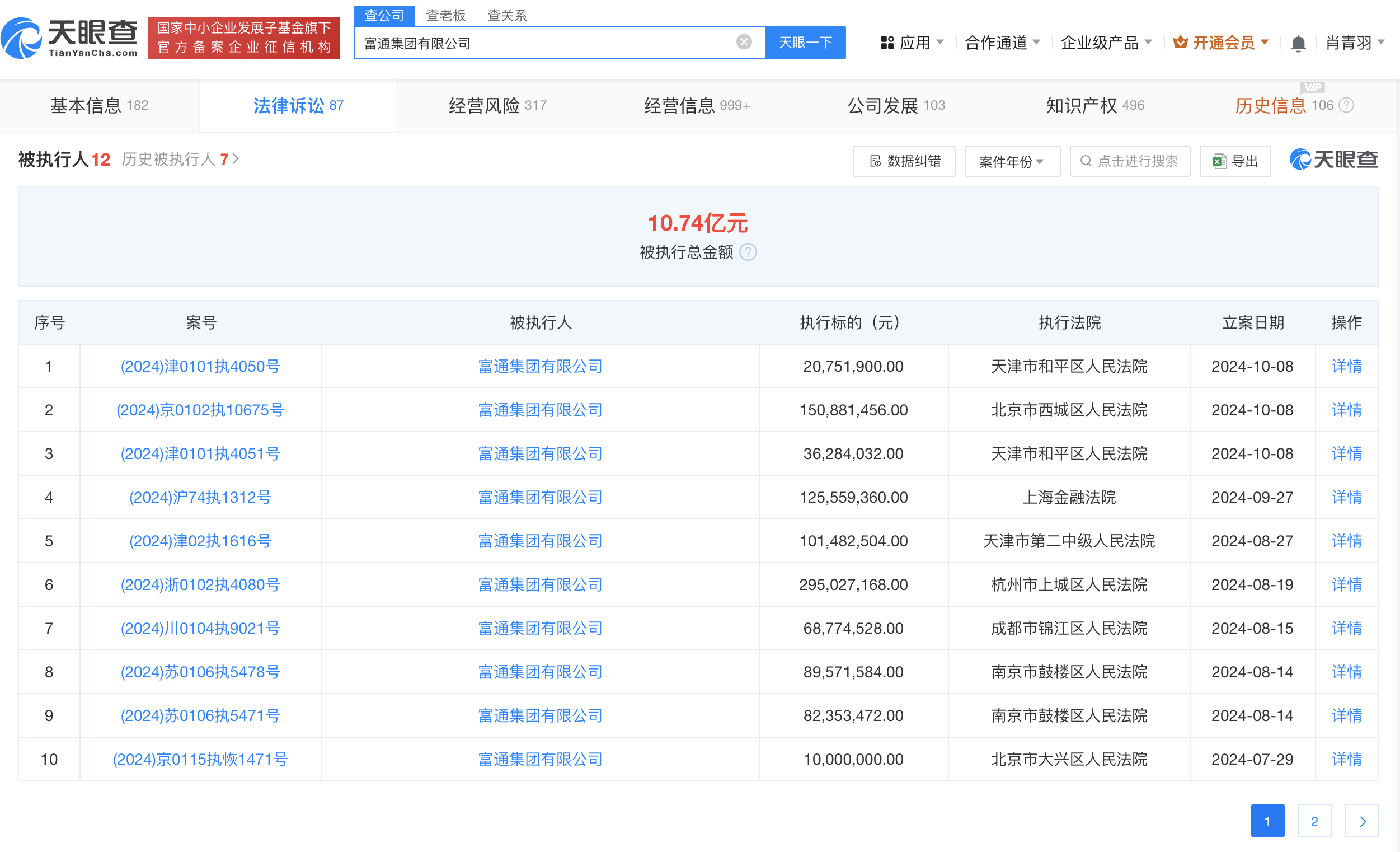Open the notification bell
This screenshot has width=1400, height=852.
[x=1298, y=43]
